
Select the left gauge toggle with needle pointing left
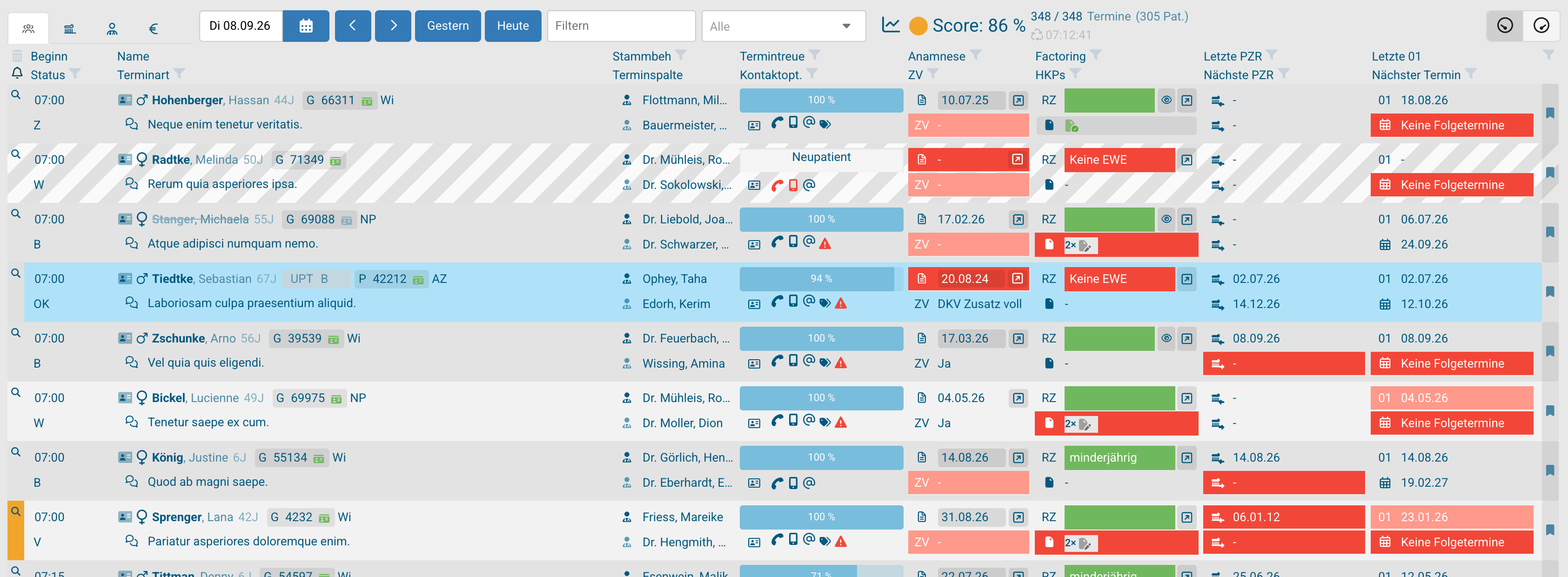pos(1505,26)
